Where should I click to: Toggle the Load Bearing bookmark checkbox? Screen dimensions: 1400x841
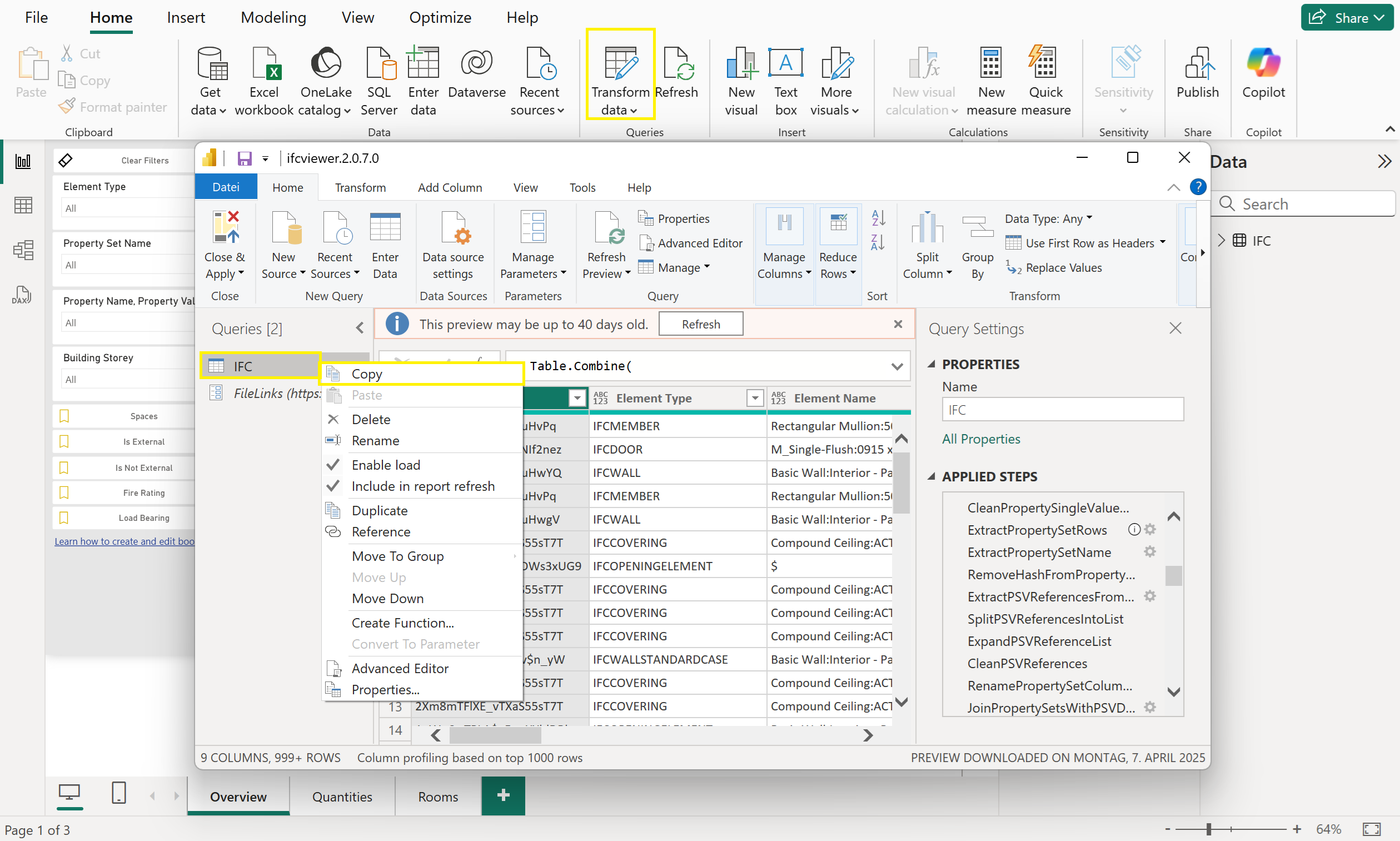pos(64,517)
